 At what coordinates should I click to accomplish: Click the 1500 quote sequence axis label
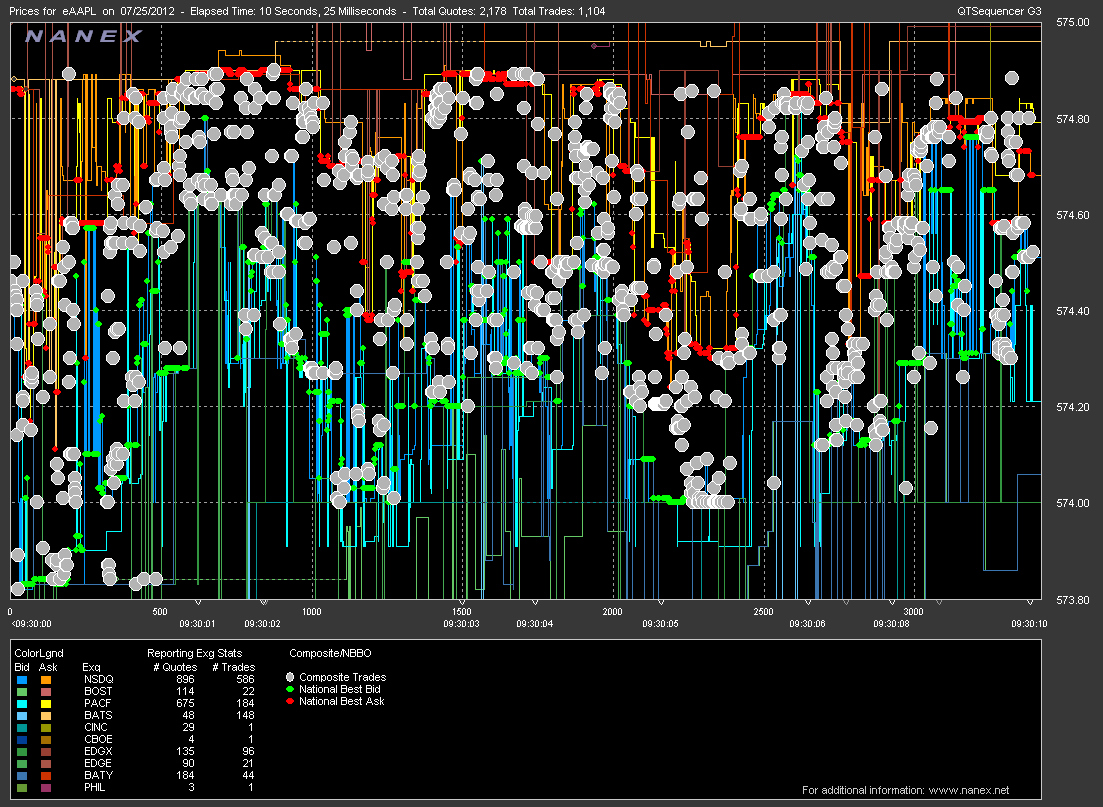point(462,611)
